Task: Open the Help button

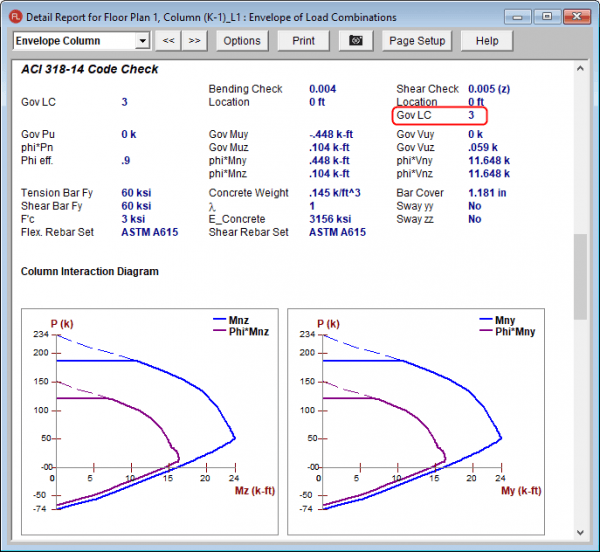Action: (487, 41)
